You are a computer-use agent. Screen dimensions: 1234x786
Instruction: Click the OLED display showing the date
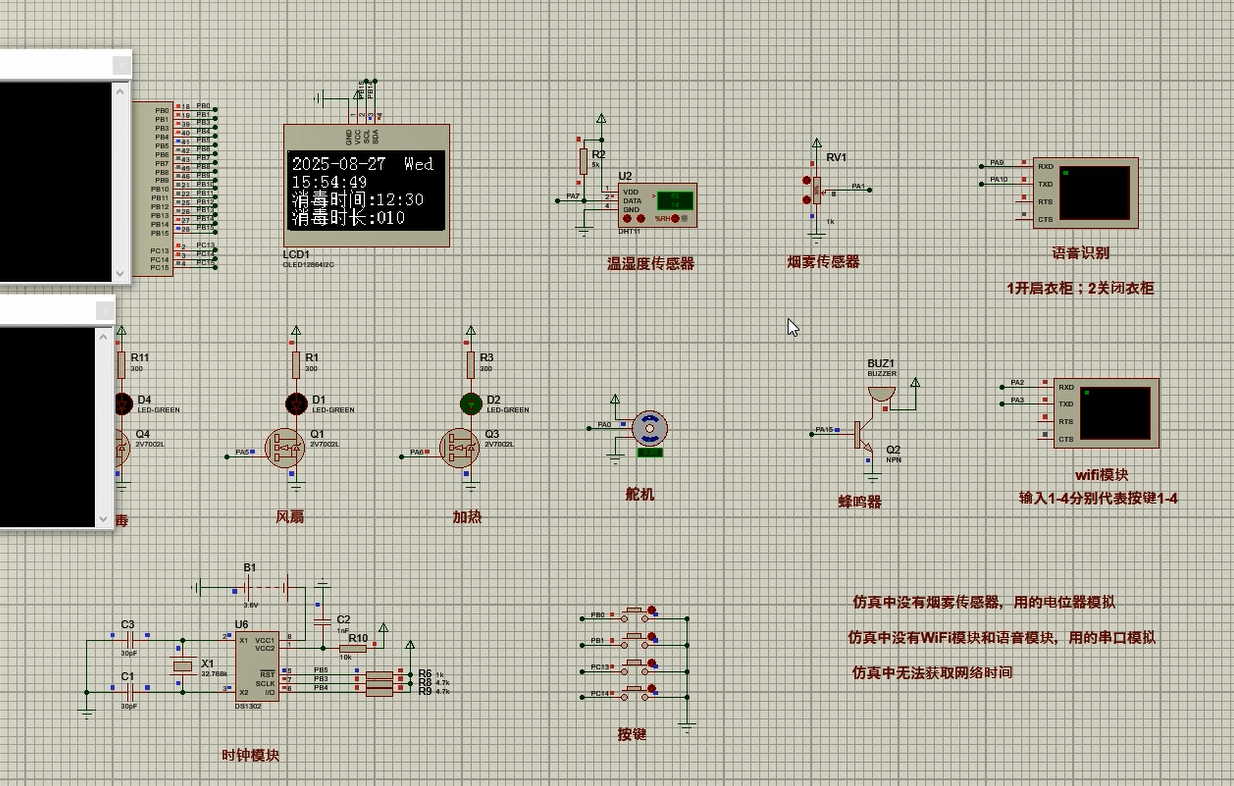click(366, 190)
